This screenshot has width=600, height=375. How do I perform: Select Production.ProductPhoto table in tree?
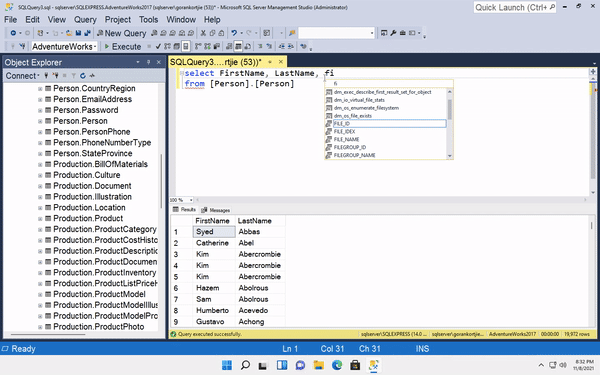coord(98,327)
